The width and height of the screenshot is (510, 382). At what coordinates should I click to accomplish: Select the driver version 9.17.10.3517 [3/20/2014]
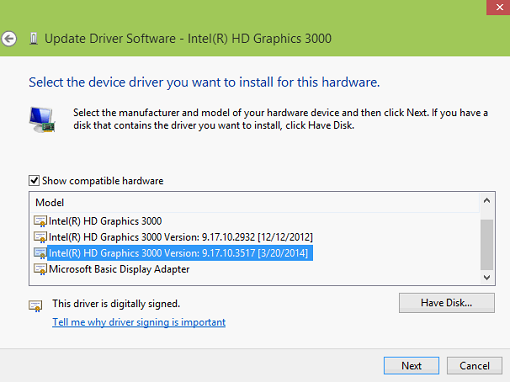tap(180, 253)
